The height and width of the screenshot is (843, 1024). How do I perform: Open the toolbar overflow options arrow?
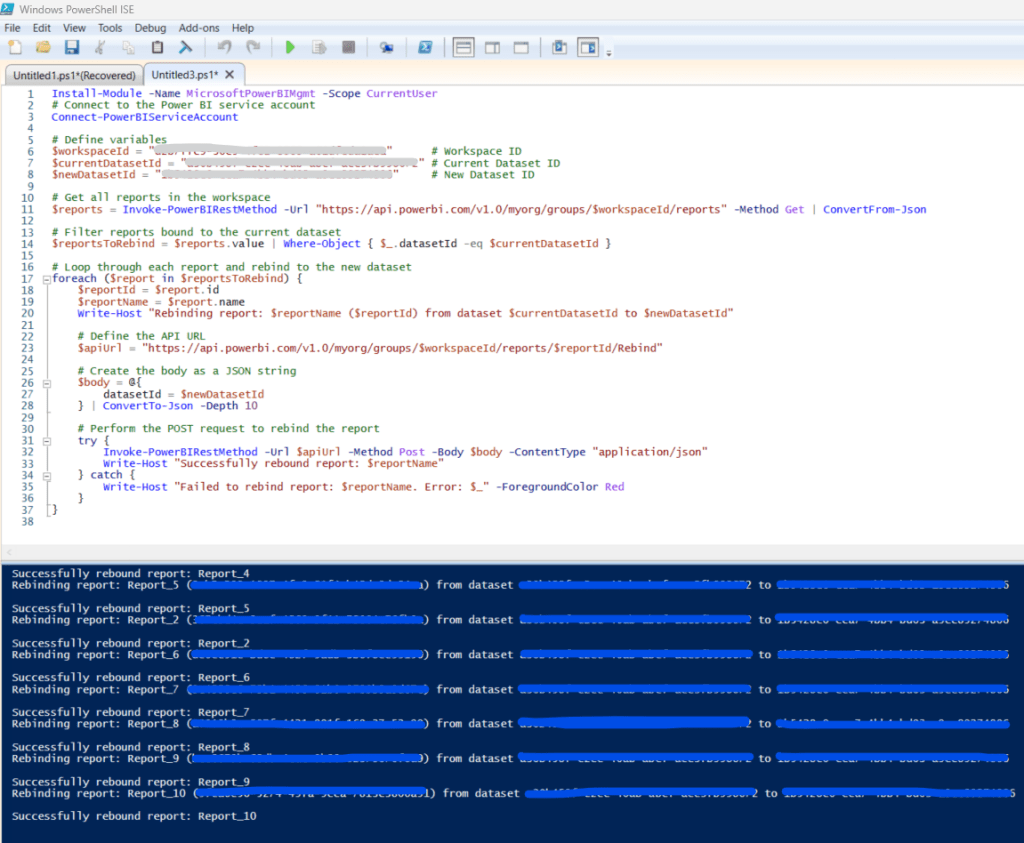click(x=609, y=51)
